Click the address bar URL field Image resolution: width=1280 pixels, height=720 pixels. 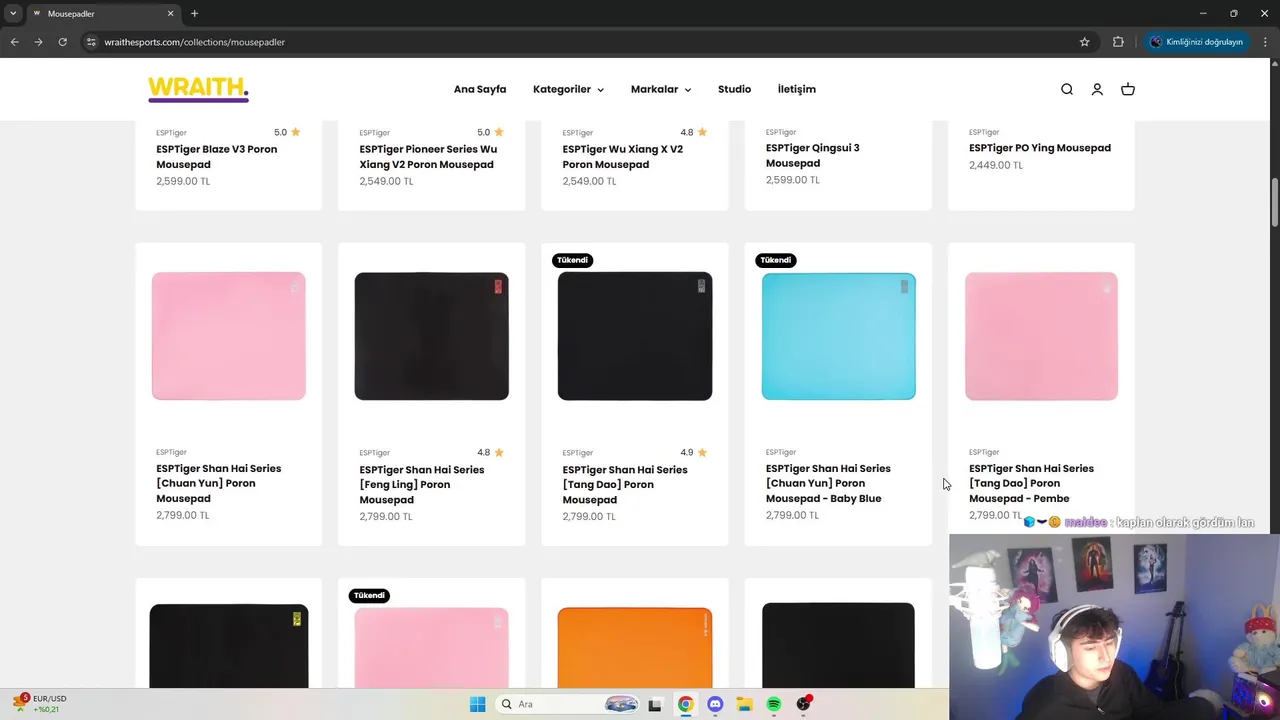click(x=580, y=42)
